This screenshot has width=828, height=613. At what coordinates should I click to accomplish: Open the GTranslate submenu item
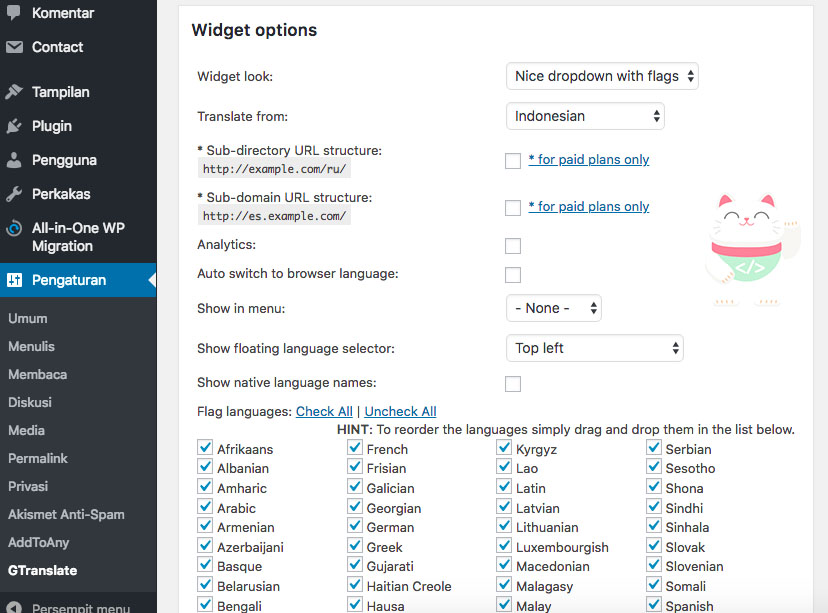(x=43, y=570)
